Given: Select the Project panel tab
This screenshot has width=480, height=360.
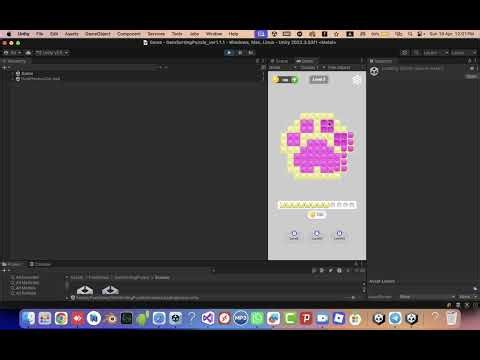Looking at the screenshot, I should [12, 264].
